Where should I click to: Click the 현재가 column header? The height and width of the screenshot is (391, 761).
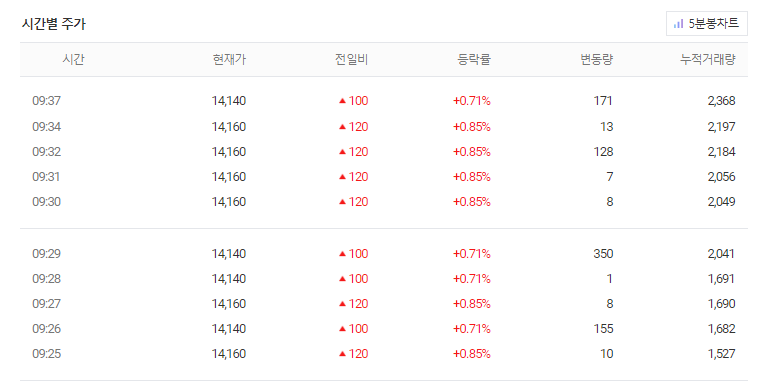(229, 60)
